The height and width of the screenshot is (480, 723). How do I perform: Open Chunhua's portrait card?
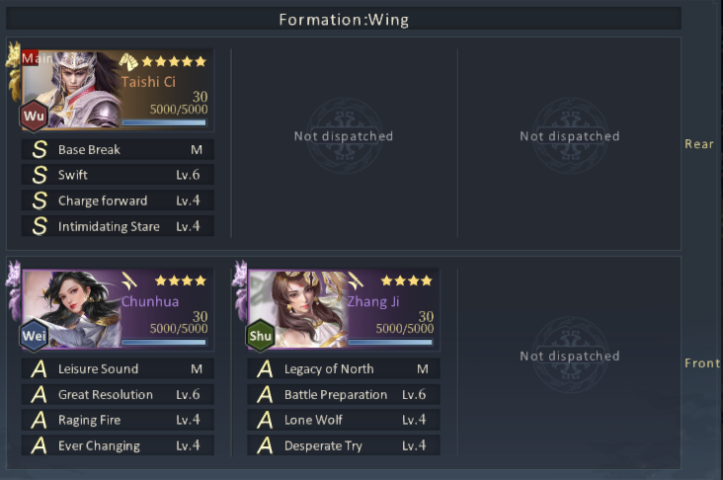click(118, 309)
